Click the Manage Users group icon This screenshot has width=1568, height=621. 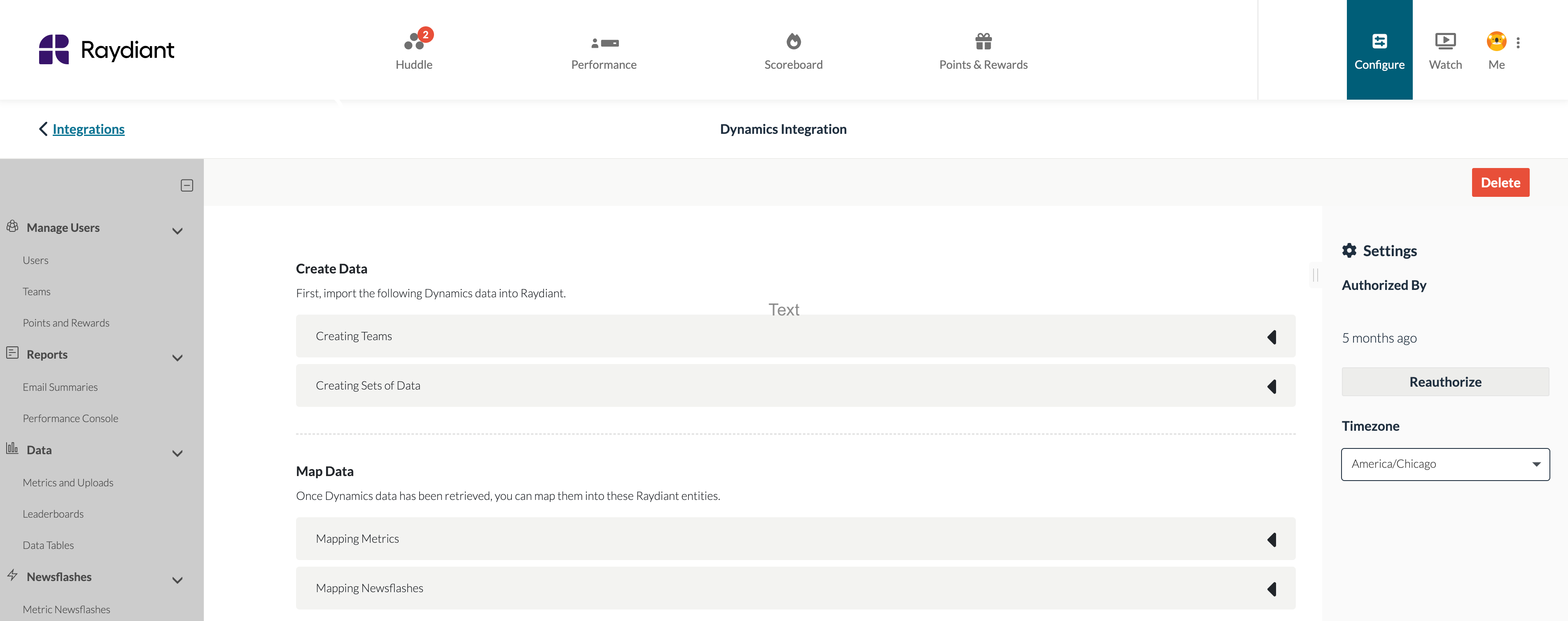(12, 226)
